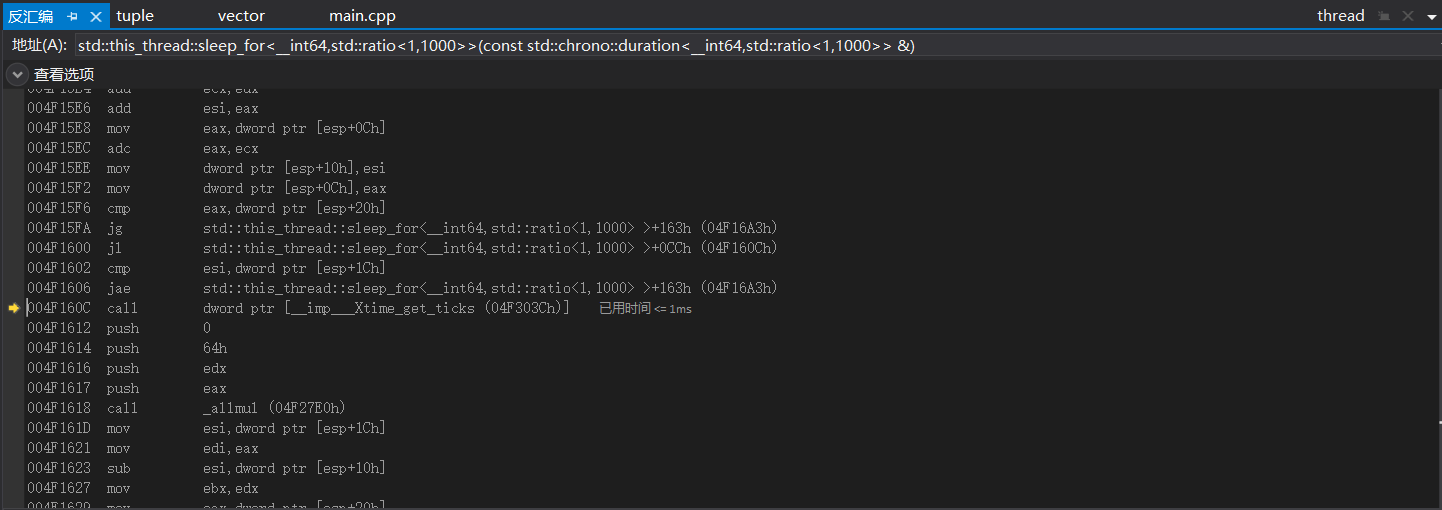Expand the 查看选项 chevron

click(x=17, y=74)
